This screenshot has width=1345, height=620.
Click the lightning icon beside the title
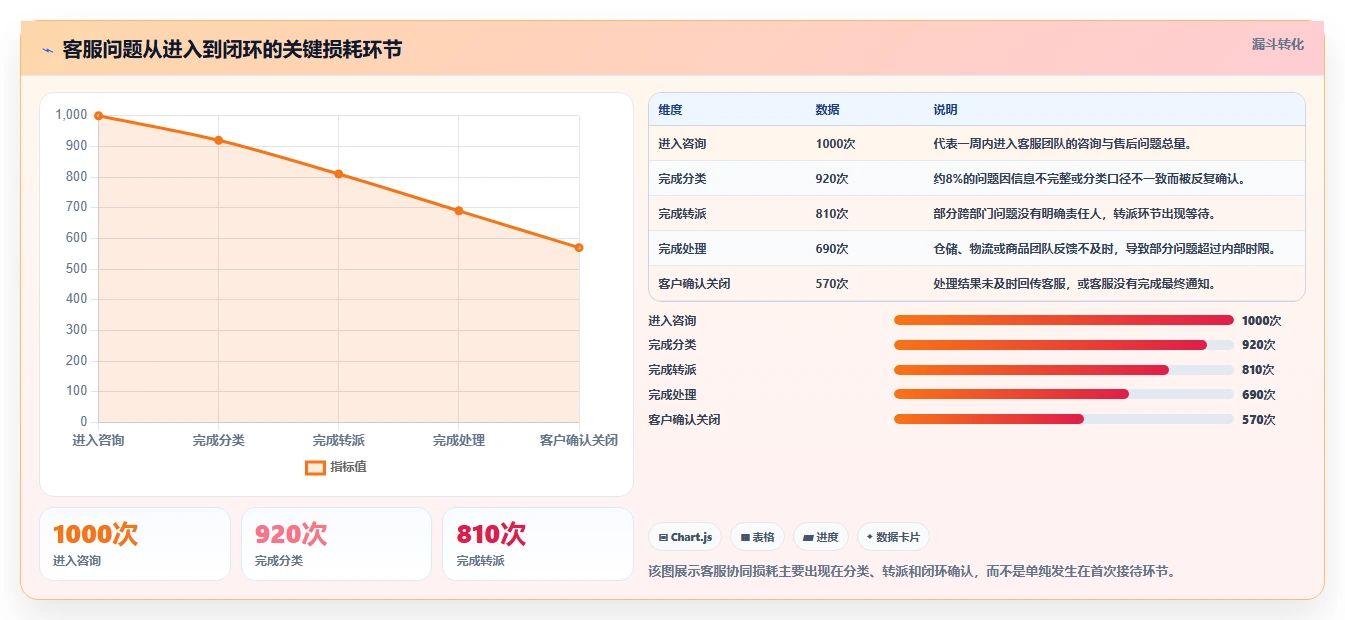pos(47,50)
